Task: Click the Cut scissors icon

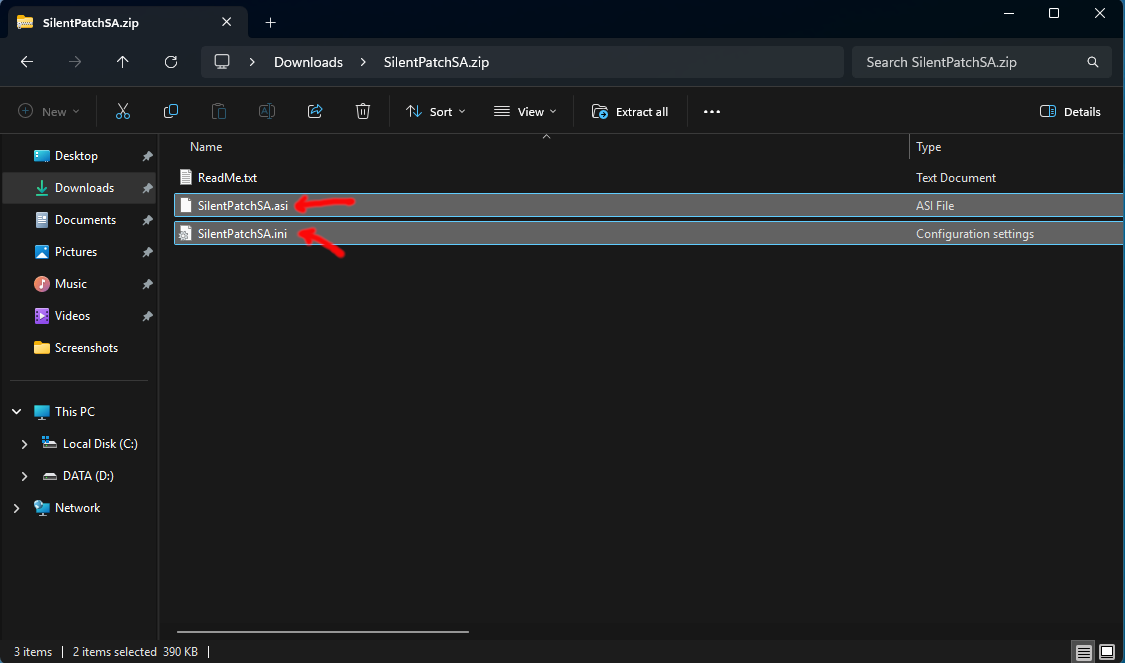Action: coord(123,111)
